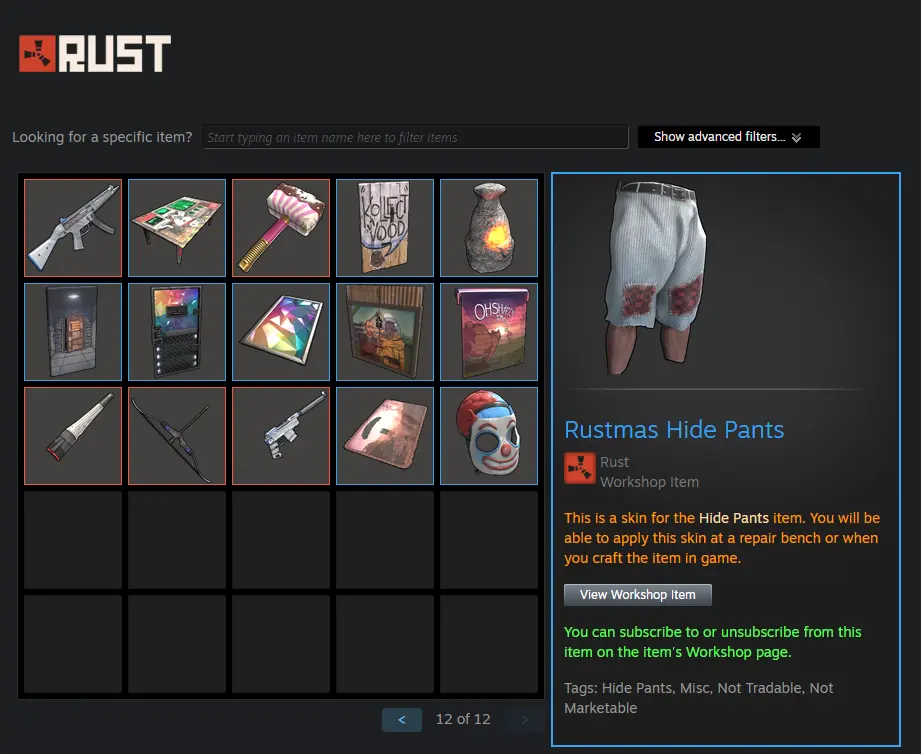921x754 pixels.
Task: Select the OHSH sunset banner item
Action: coord(489,332)
